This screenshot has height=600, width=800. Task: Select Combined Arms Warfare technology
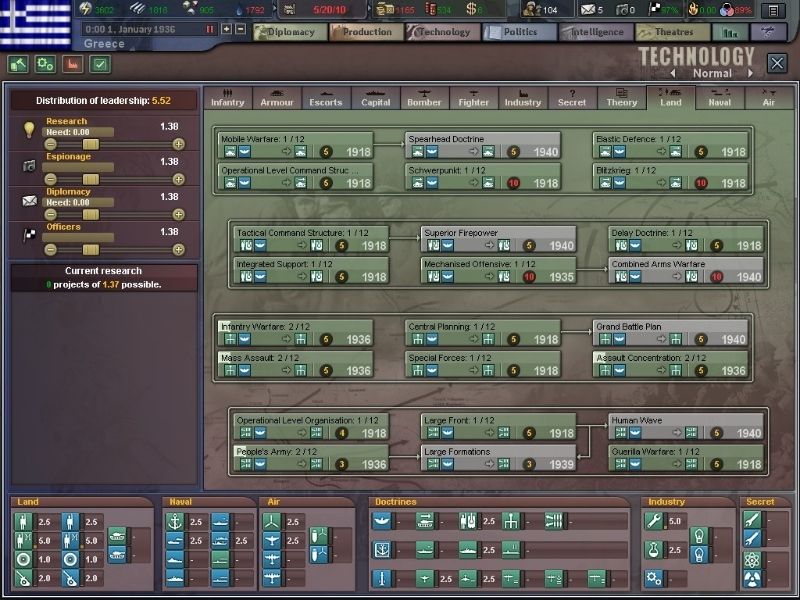686,270
